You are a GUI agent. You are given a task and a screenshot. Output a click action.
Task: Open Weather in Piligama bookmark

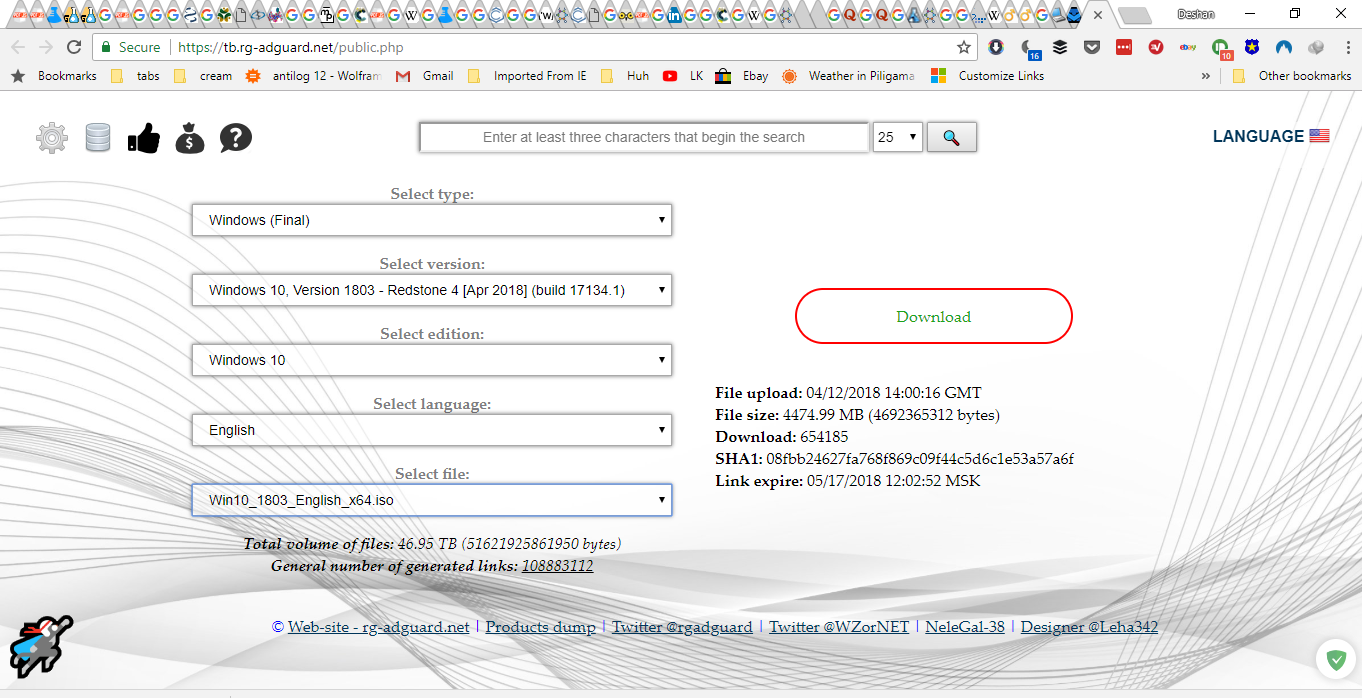pos(848,76)
